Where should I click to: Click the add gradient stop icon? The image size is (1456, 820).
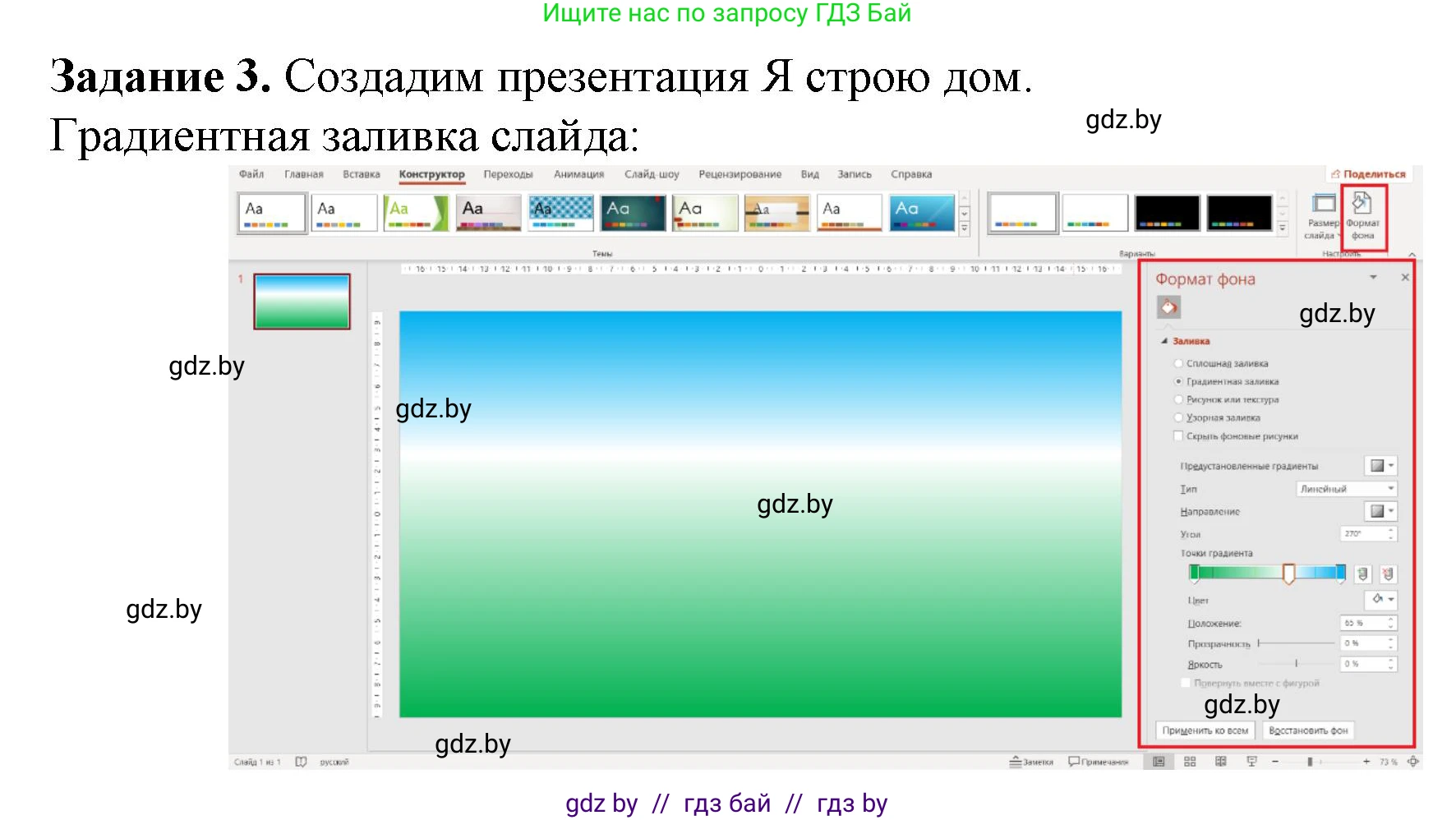pos(1364,574)
